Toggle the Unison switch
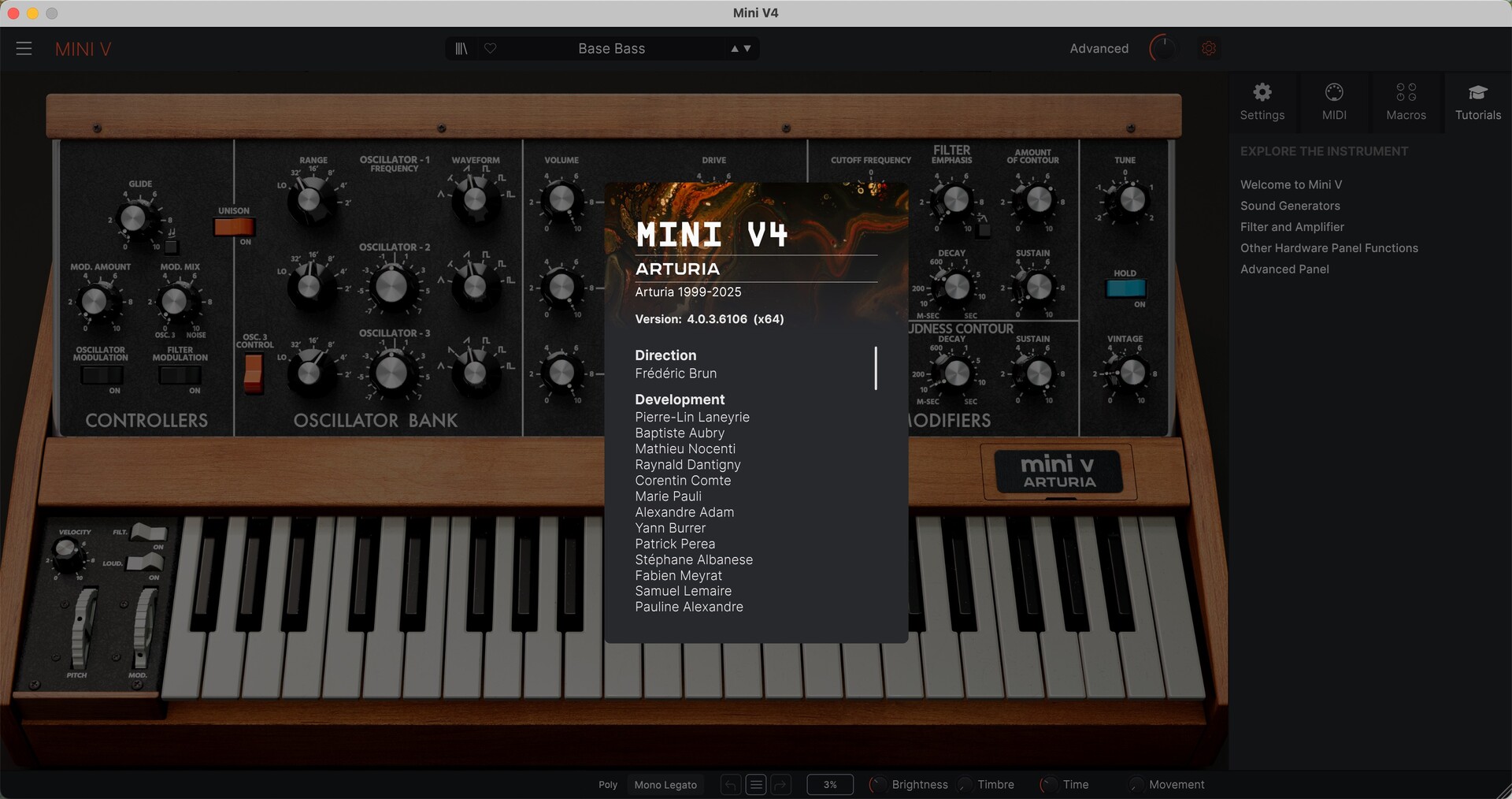The image size is (1512, 799). pyautogui.click(x=234, y=227)
